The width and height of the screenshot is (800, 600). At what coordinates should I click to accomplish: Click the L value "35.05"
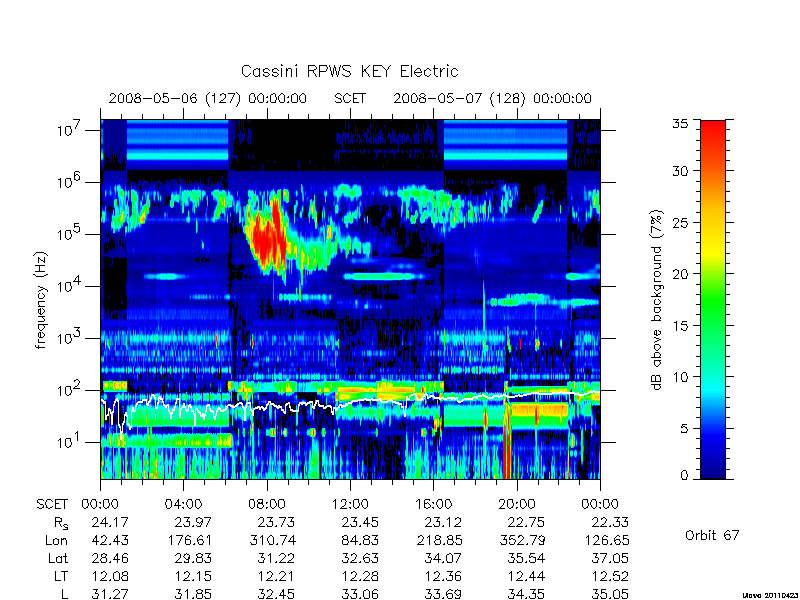(609, 594)
